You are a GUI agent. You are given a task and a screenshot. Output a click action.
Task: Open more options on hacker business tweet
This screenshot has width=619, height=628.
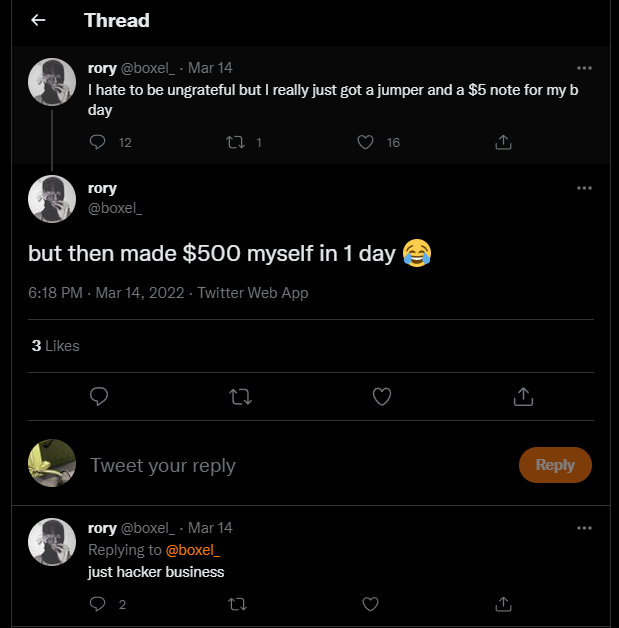coord(585,528)
